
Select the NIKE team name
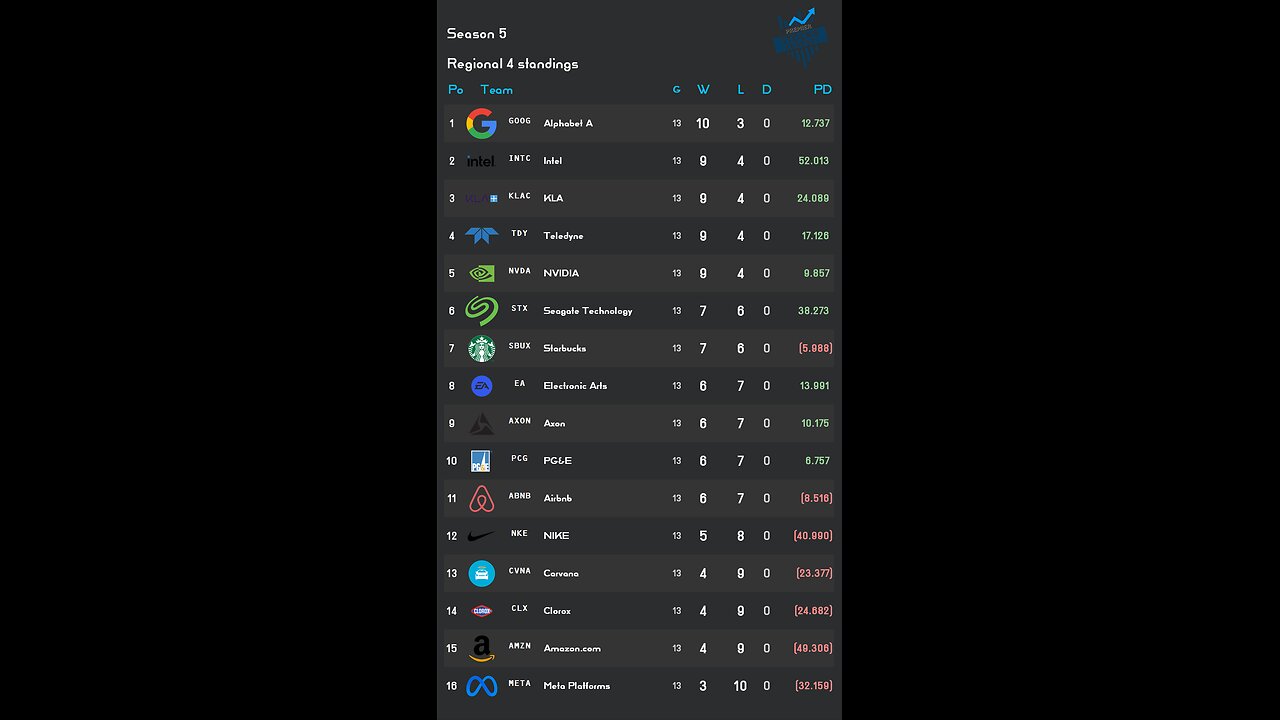pyautogui.click(x=556, y=536)
